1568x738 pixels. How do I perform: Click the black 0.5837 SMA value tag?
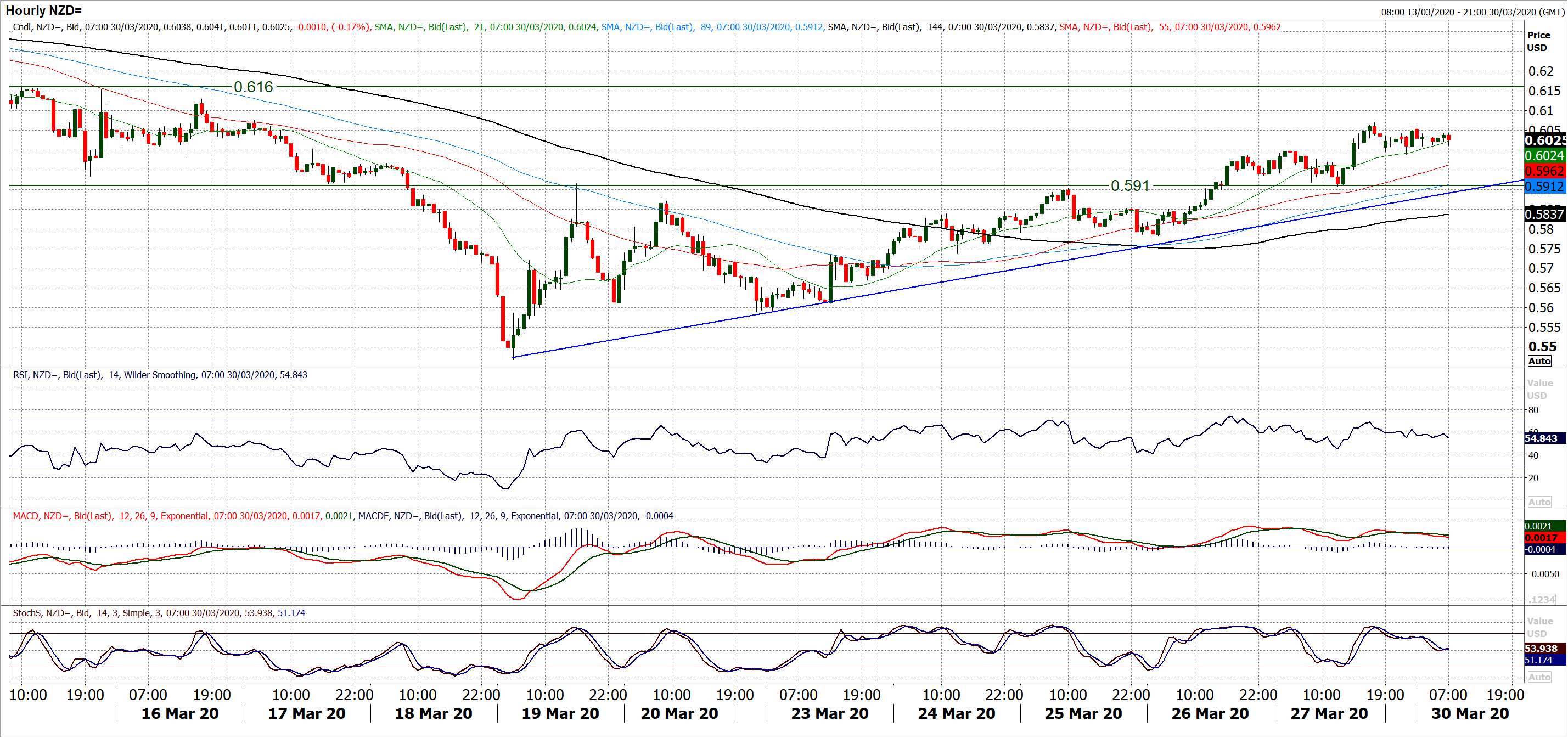click(1544, 214)
